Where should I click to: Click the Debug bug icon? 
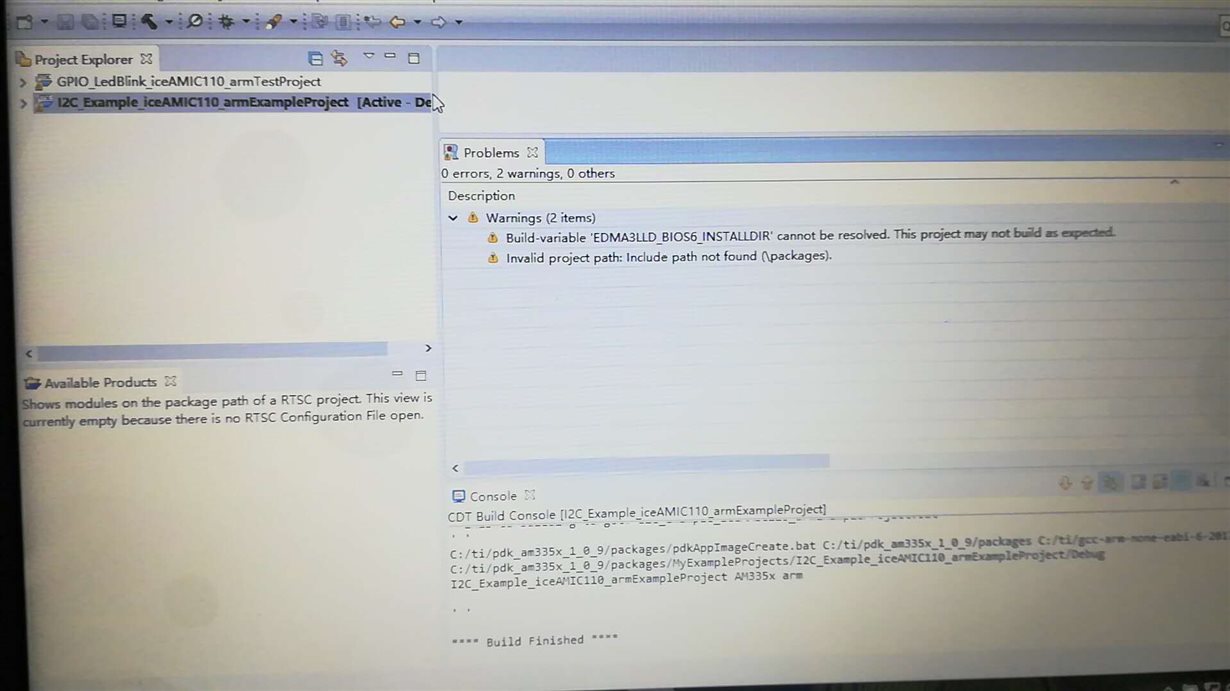point(226,21)
